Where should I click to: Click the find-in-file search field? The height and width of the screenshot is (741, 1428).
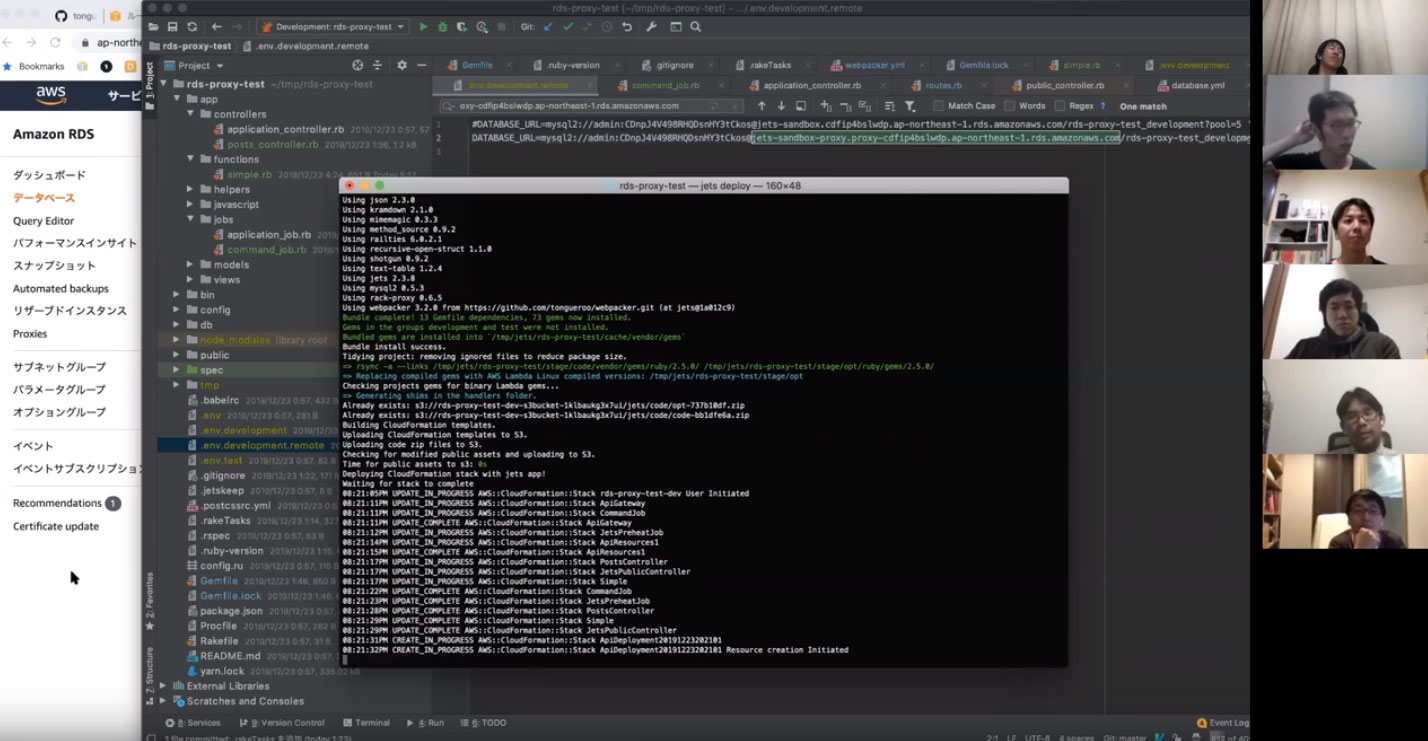[580, 106]
